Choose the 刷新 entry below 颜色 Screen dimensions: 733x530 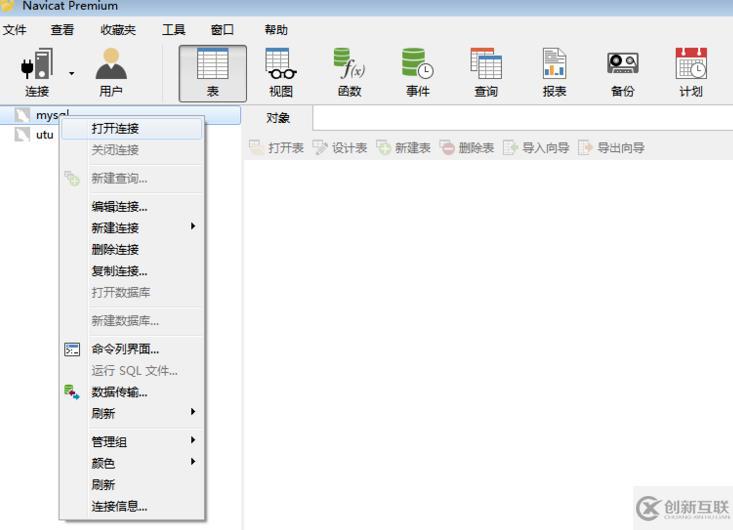(132, 485)
